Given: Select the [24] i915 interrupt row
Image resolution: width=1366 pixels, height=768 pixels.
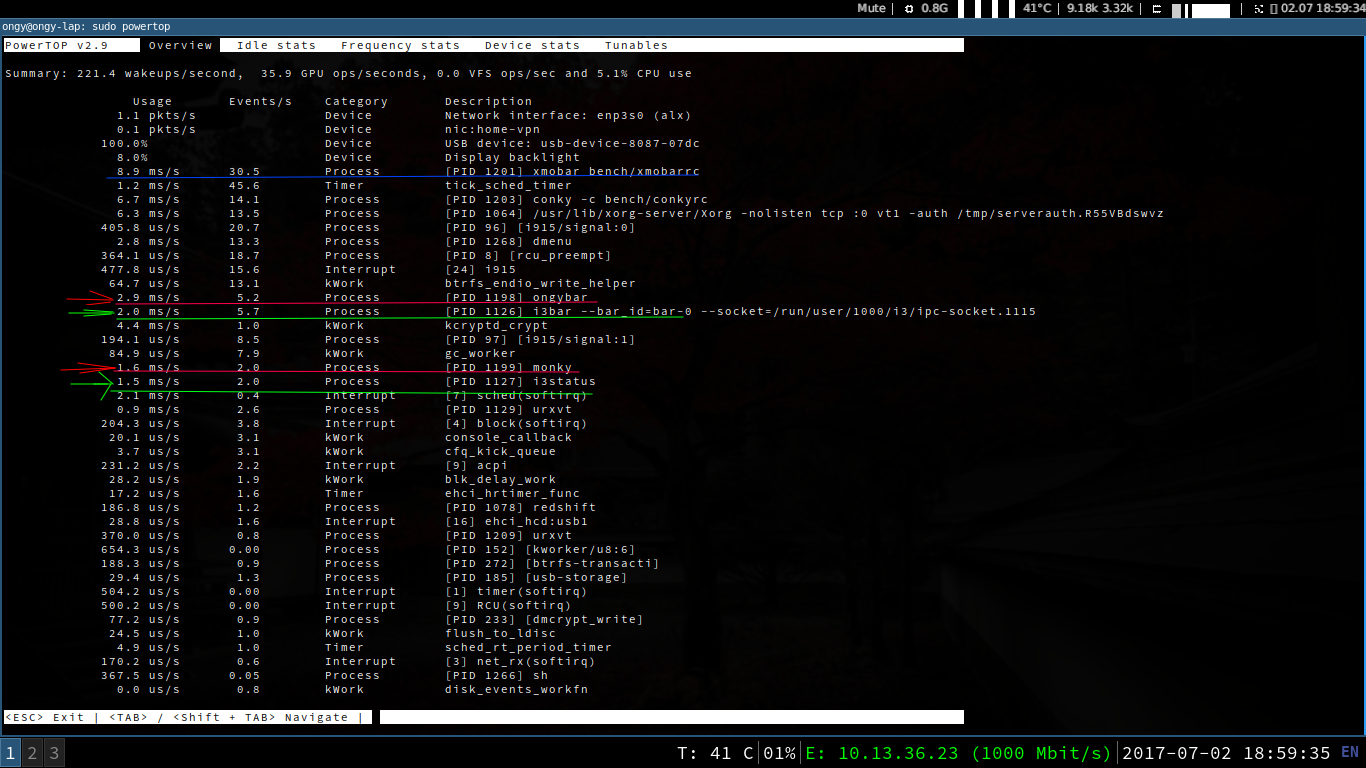Looking at the screenshot, I should 308,269.
